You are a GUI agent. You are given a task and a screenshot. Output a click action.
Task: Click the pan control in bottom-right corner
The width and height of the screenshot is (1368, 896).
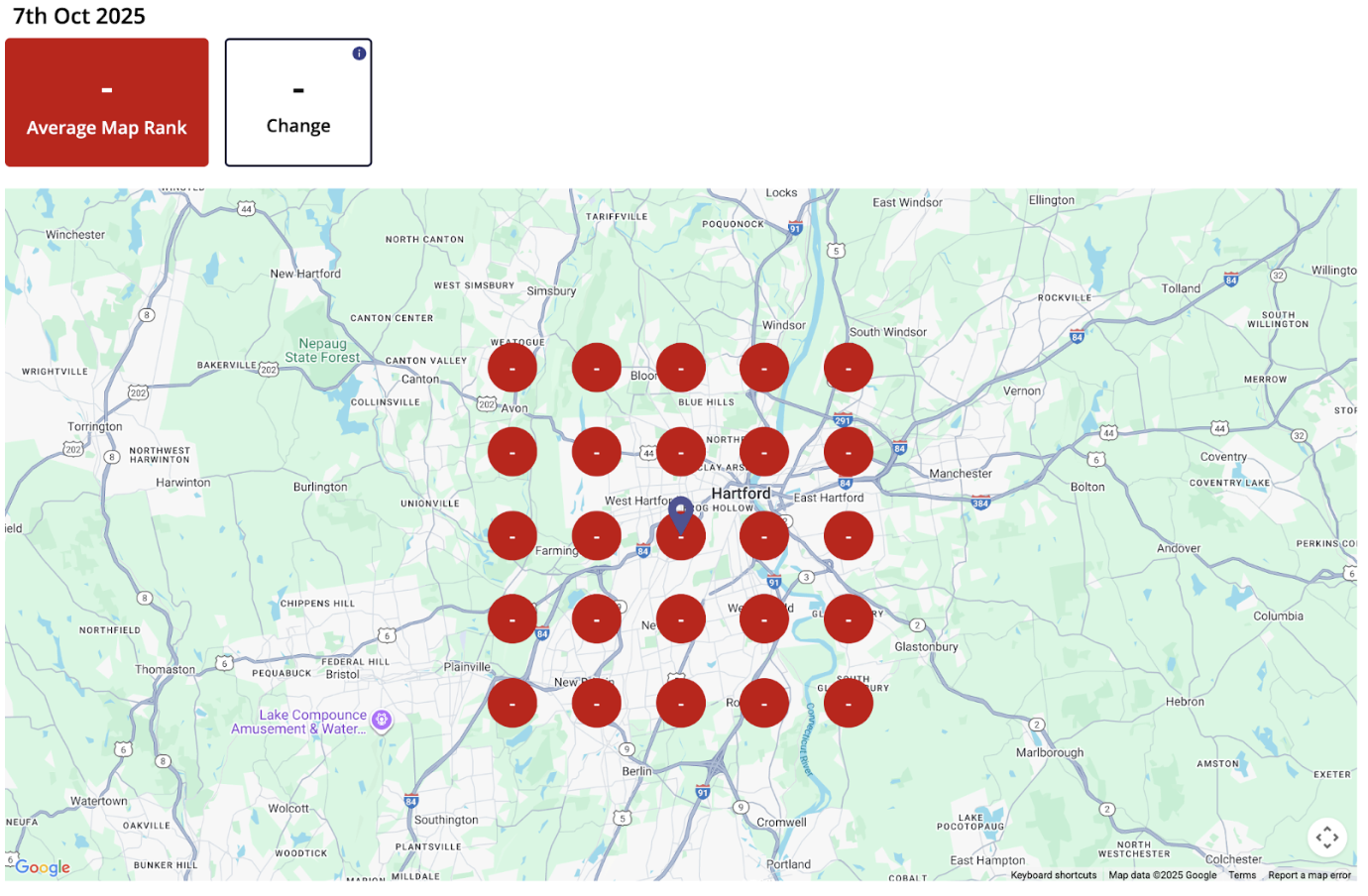point(1327,838)
